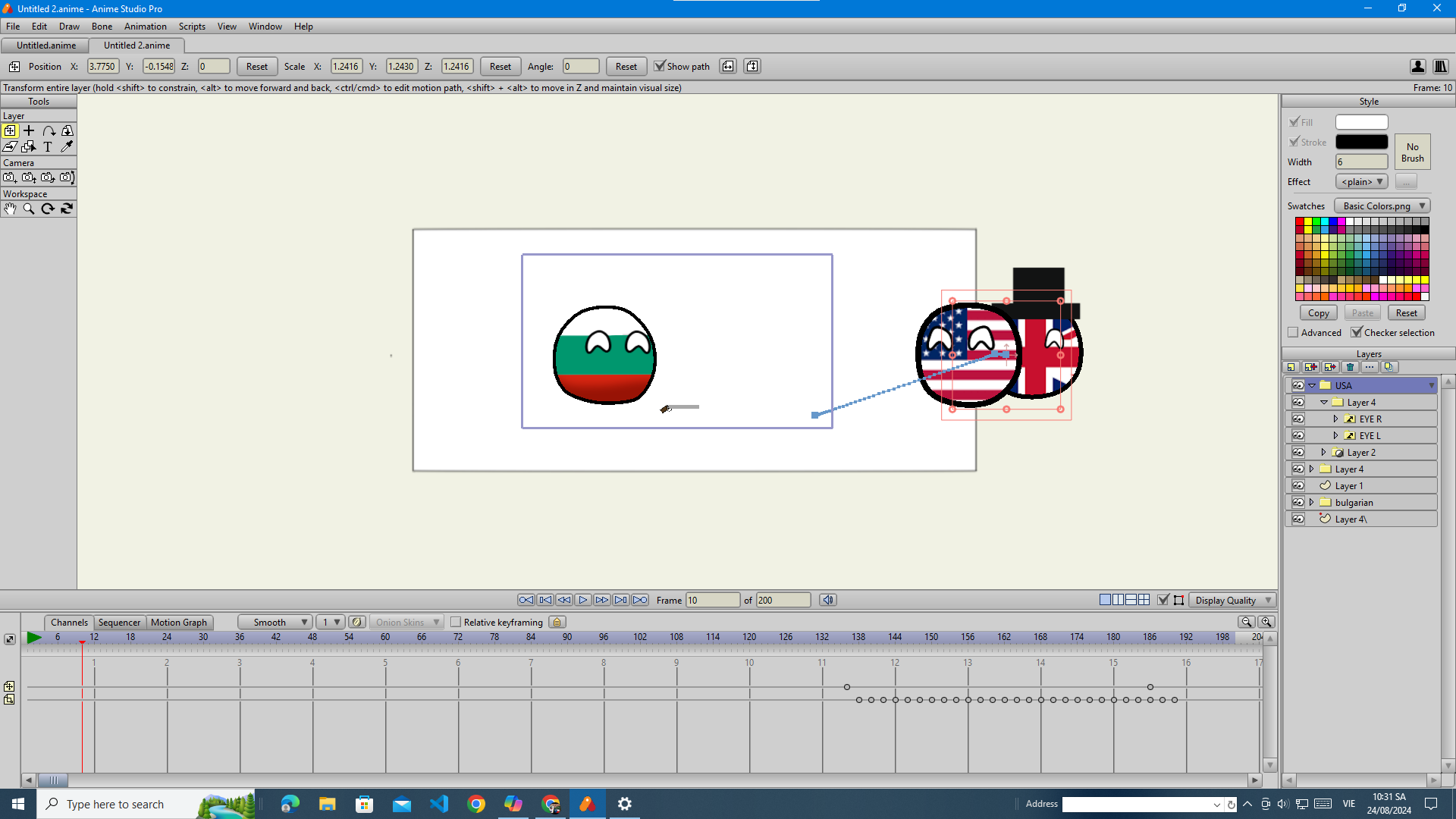Screen dimensions: 1456x819
Task: Expand the EYE R layer
Action: tap(1336, 418)
